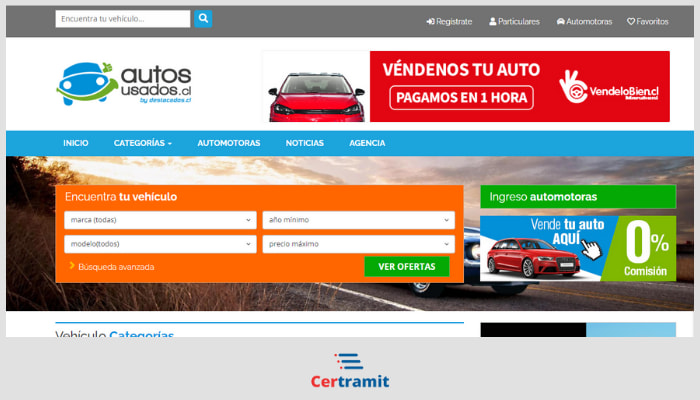Image resolution: width=700 pixels, height=400 pixels.
Task: Click the 'Véndenos tu auto' red banner
Action: [466, 86]
